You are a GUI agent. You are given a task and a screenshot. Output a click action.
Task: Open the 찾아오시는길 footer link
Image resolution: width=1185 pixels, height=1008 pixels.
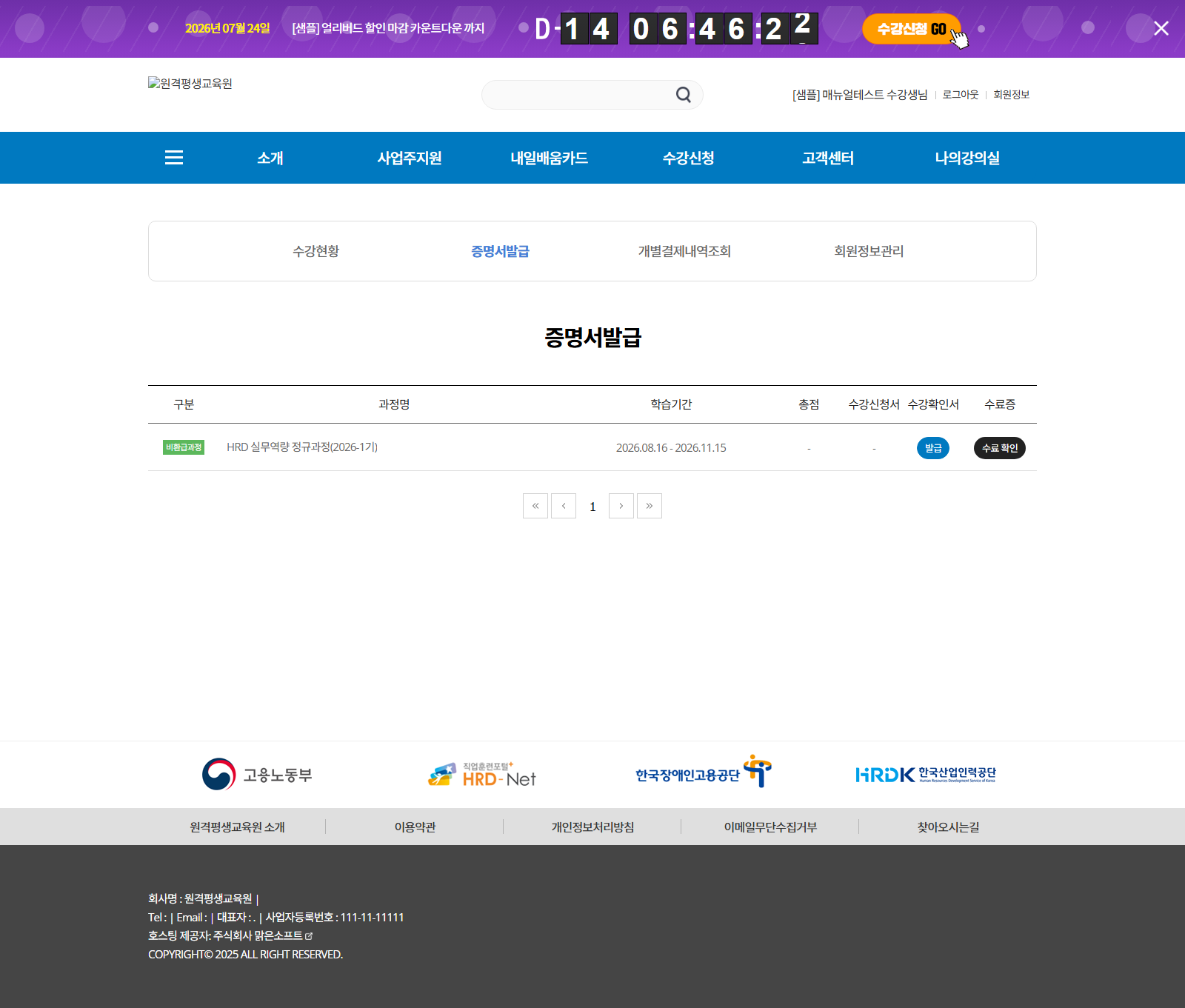(x=948, y=827)
